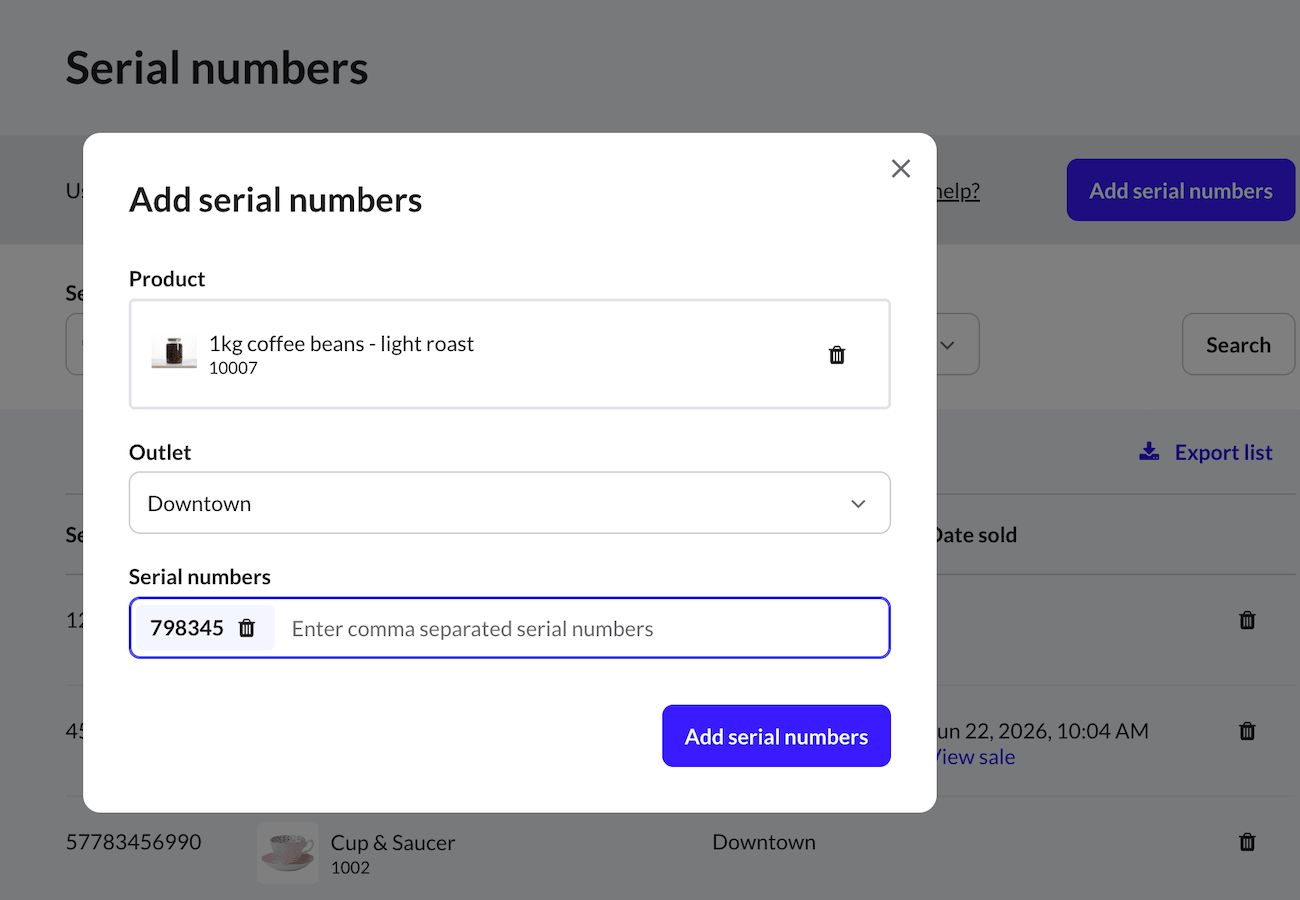Open the View sale link
The image size is (1300, 900).
973,757
